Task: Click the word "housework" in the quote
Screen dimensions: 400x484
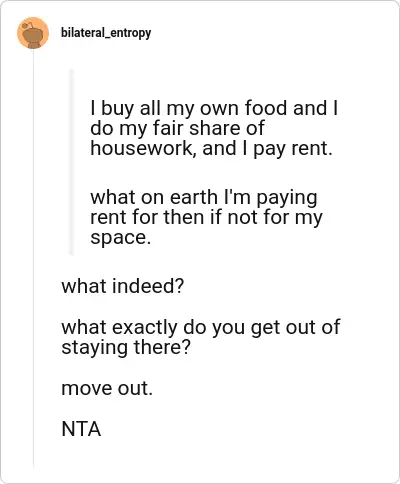Action: (x=141, y=148)
